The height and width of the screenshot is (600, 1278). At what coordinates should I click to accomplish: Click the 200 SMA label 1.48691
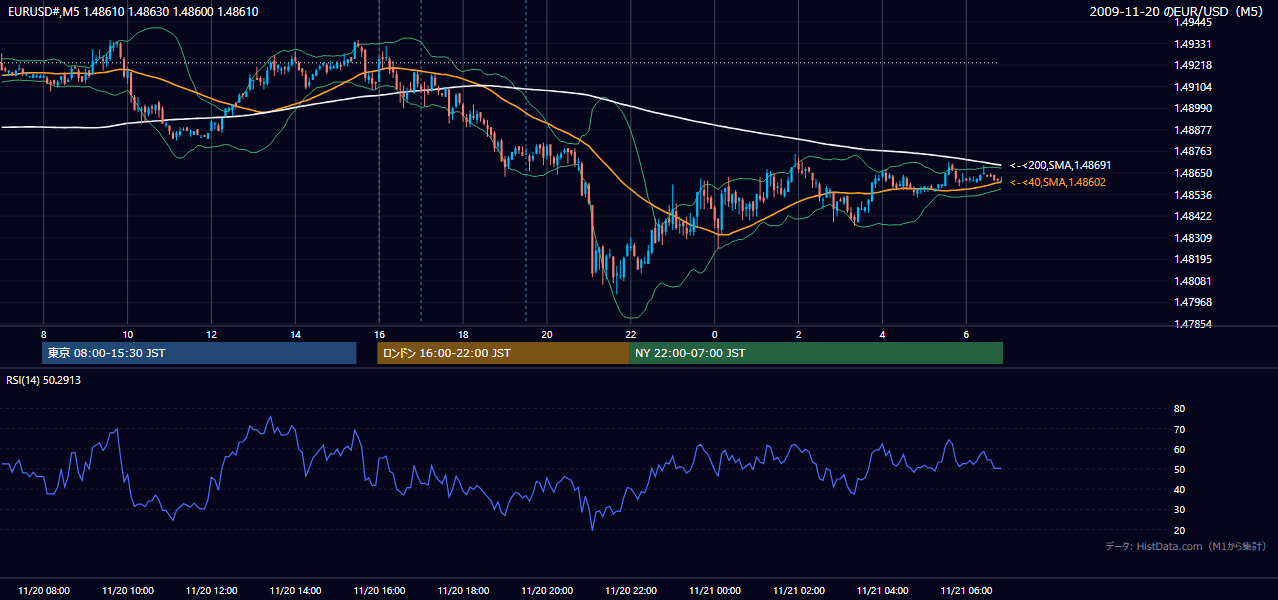[1061, 165]
